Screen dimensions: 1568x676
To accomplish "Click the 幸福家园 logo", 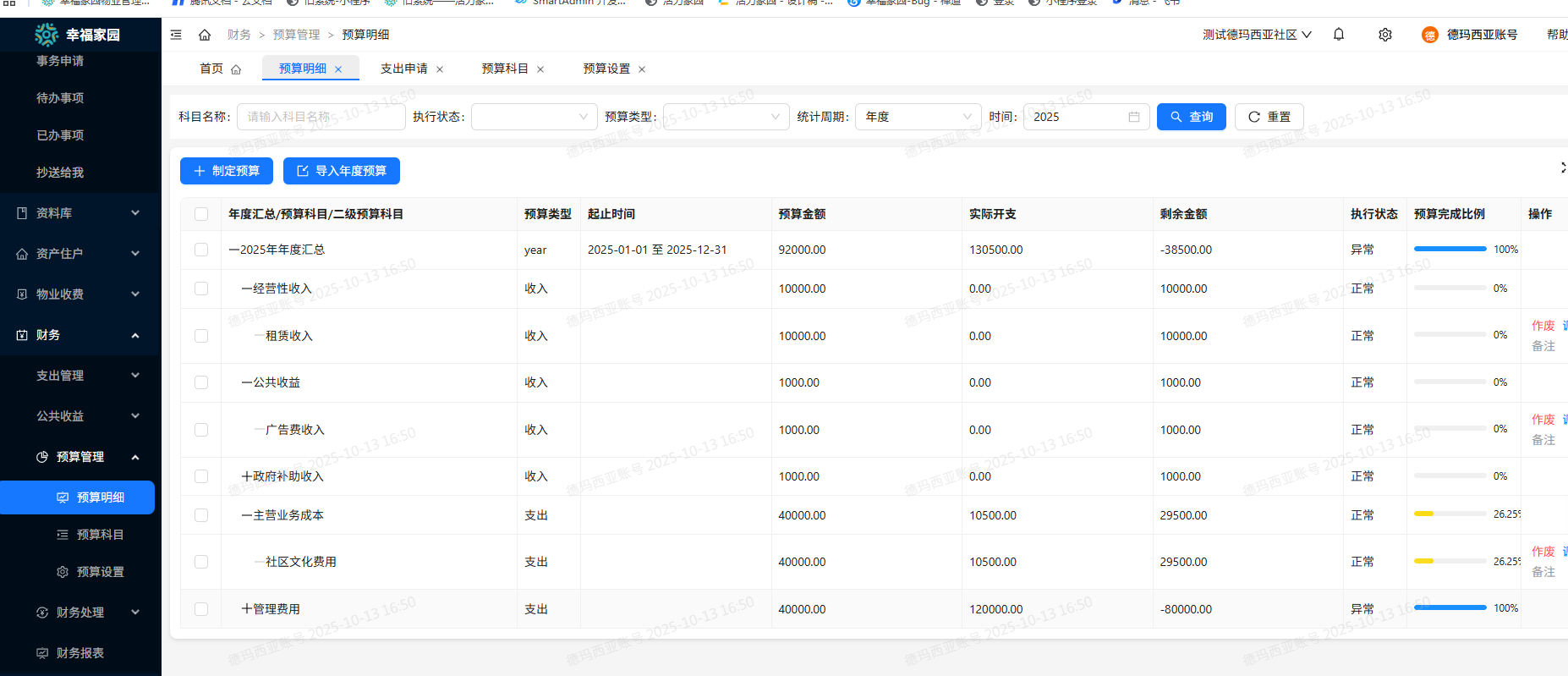I will coord(46,35).
